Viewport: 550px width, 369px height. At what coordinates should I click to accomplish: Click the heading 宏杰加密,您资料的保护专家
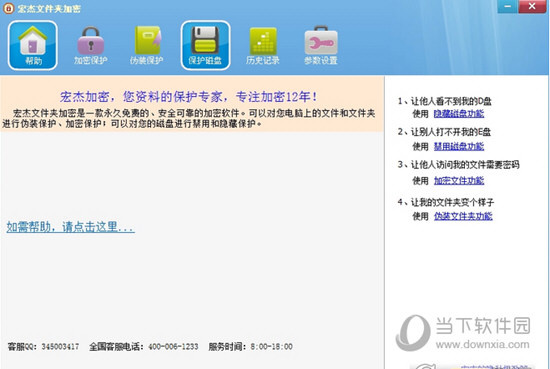pyautogui.click(x=189, y=96)
